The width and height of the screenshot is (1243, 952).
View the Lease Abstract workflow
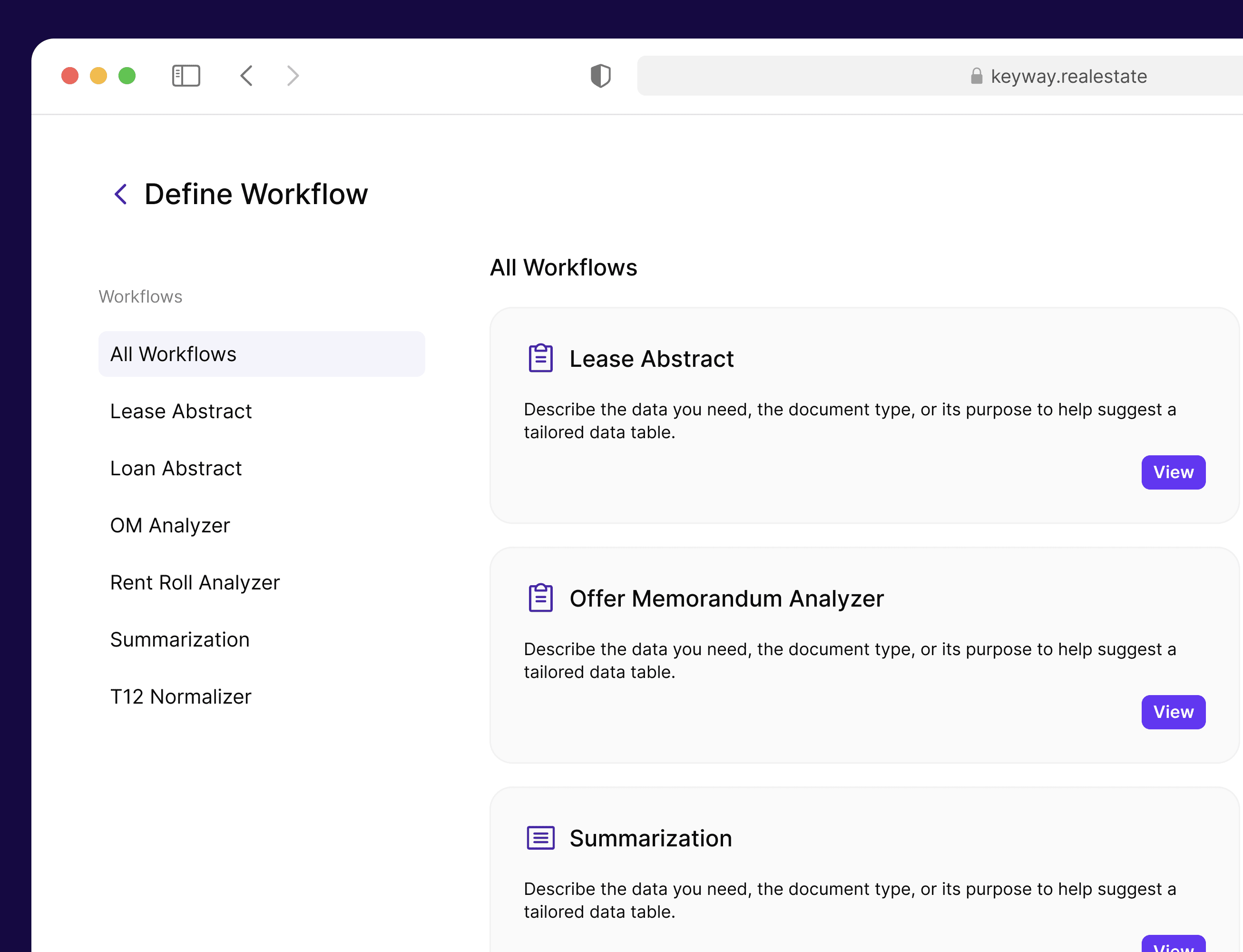1174,472
